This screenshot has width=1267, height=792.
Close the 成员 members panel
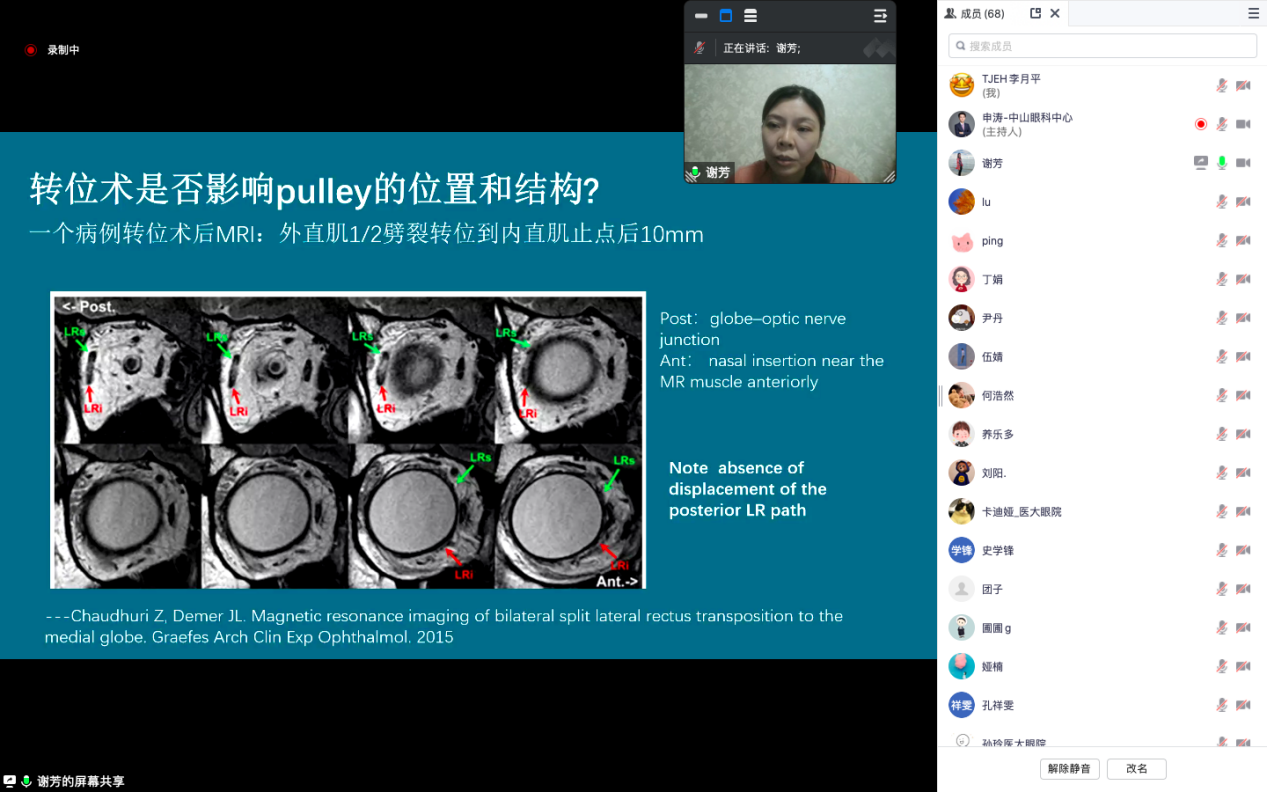point(1055,14)
